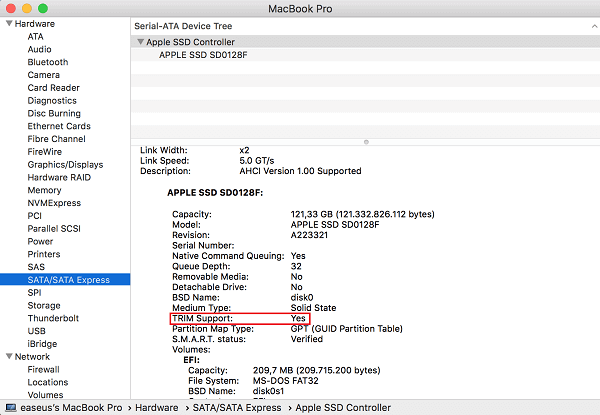The image size is (600, 415).
Task: Open the Storage category
Action: pos(44,305)
